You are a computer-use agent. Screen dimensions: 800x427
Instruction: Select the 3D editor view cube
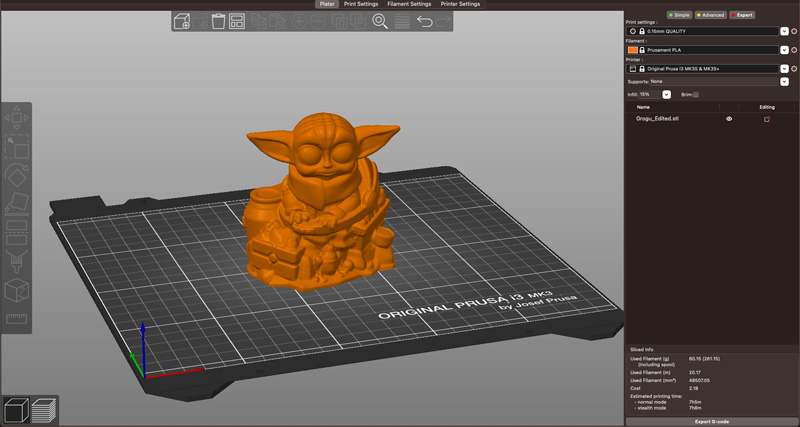pyautogui.click(x=15, y=410)
